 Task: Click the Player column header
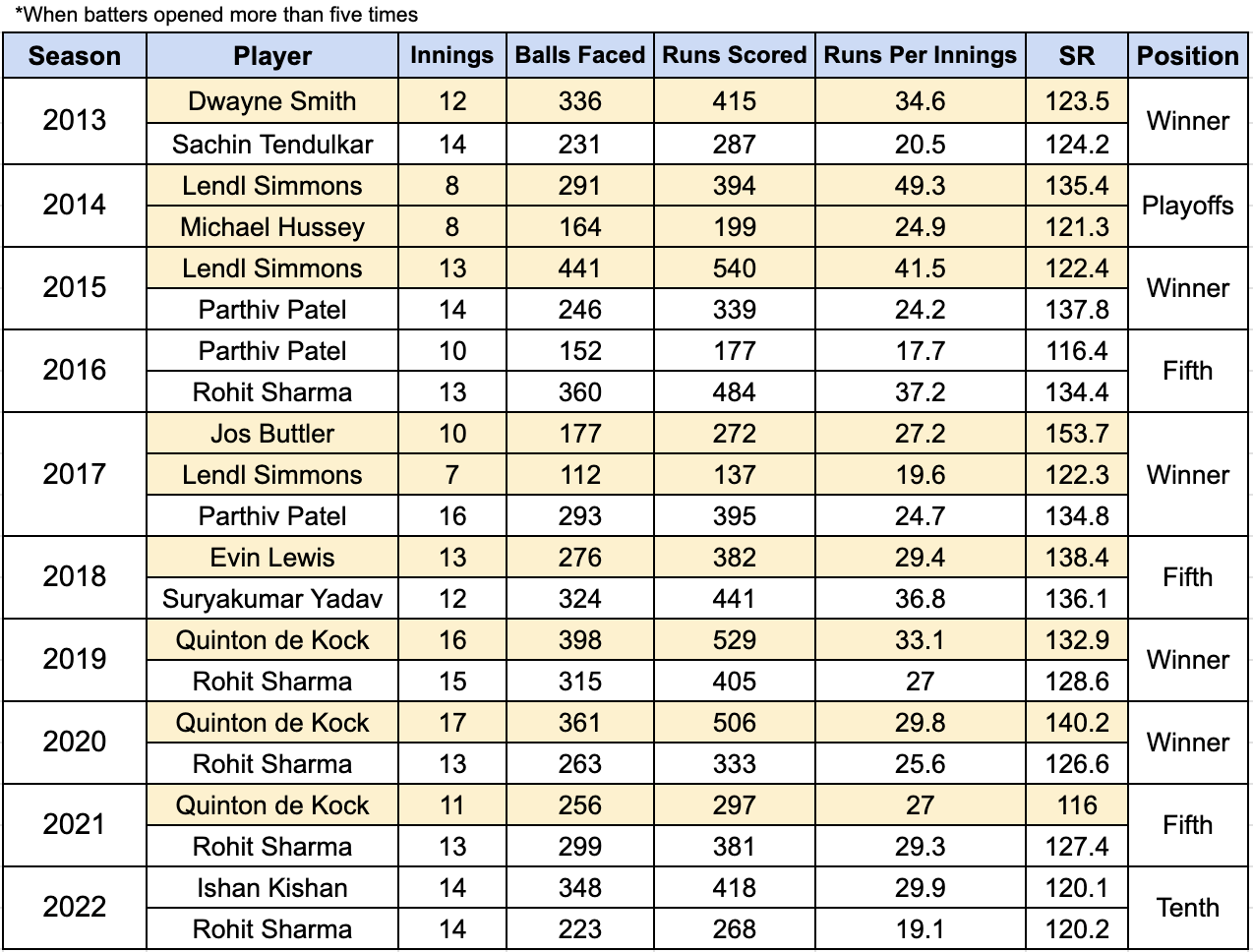(x=272, y=56)
